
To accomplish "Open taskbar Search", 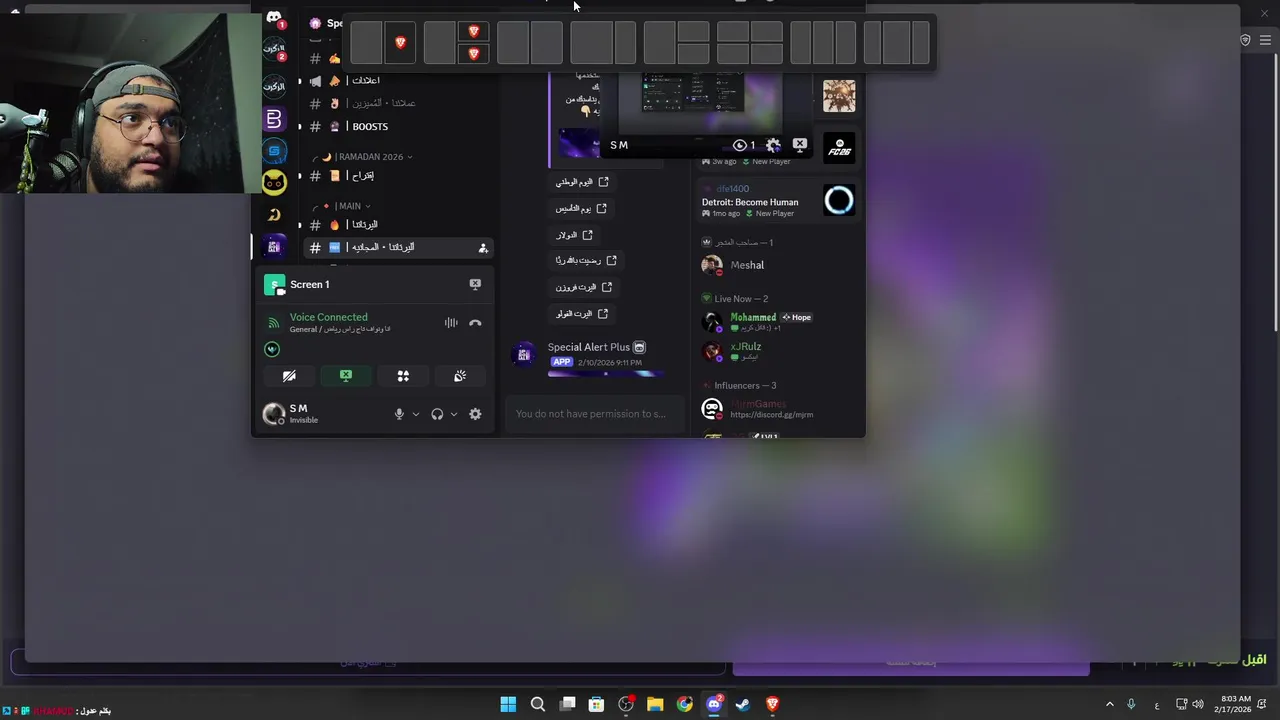I will point(537,704).
